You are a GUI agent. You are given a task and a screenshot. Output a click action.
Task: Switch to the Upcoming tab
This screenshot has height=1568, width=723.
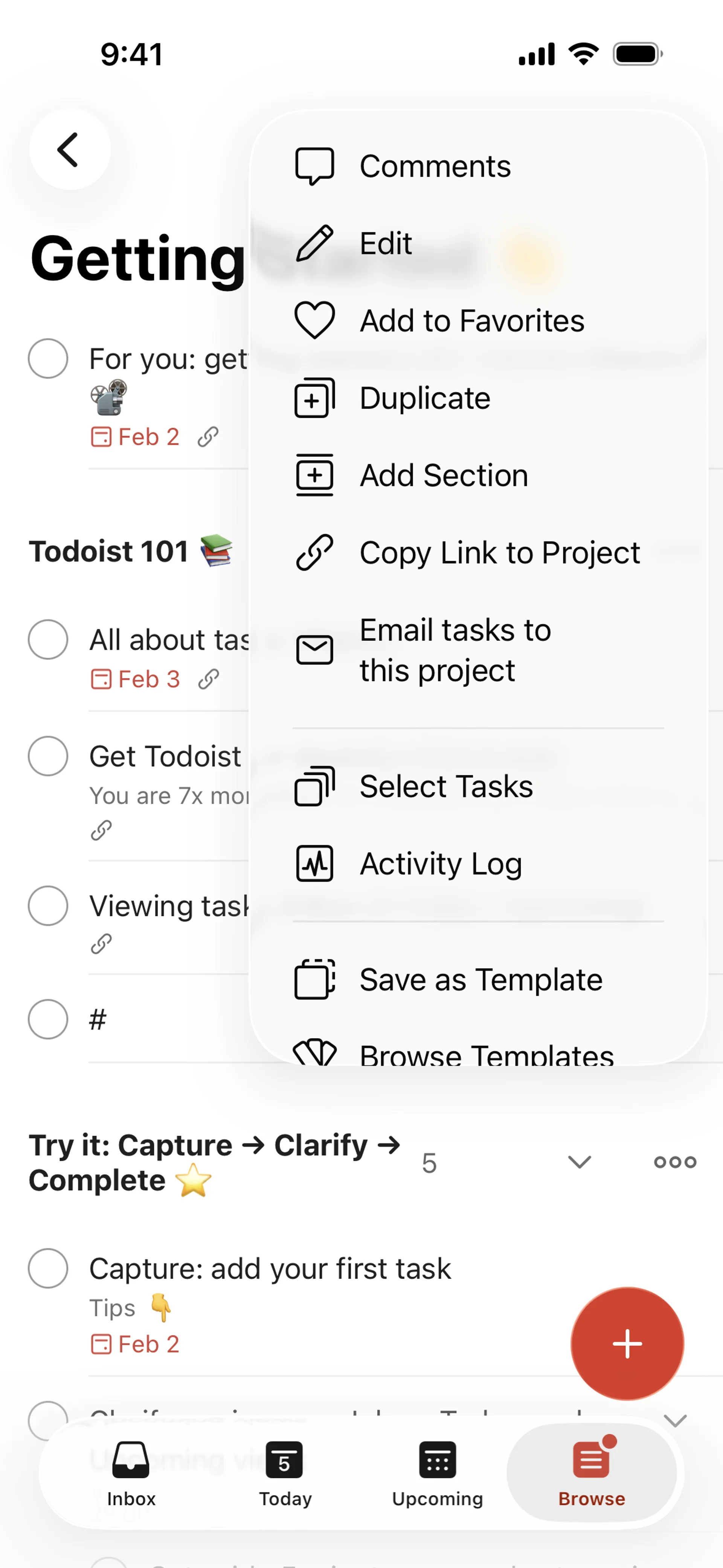(x=437, y=1472)
